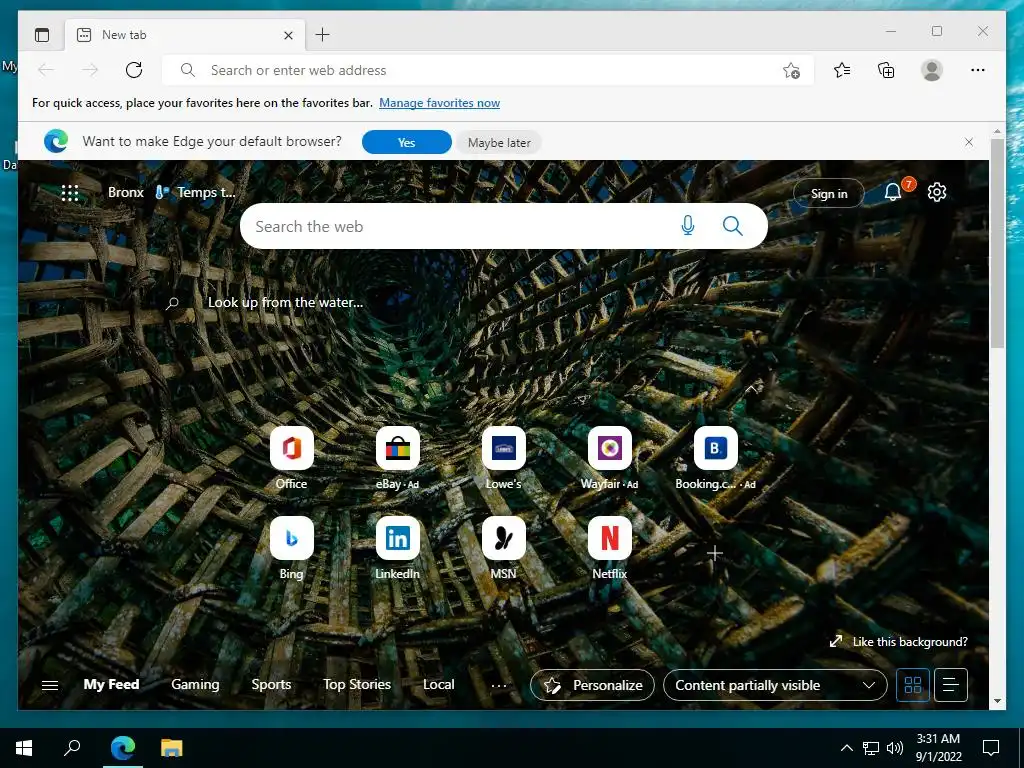Viewport: 1024px width, 768px height.
Task: Click the volume speaker tray icon
Action: point(895,748)
